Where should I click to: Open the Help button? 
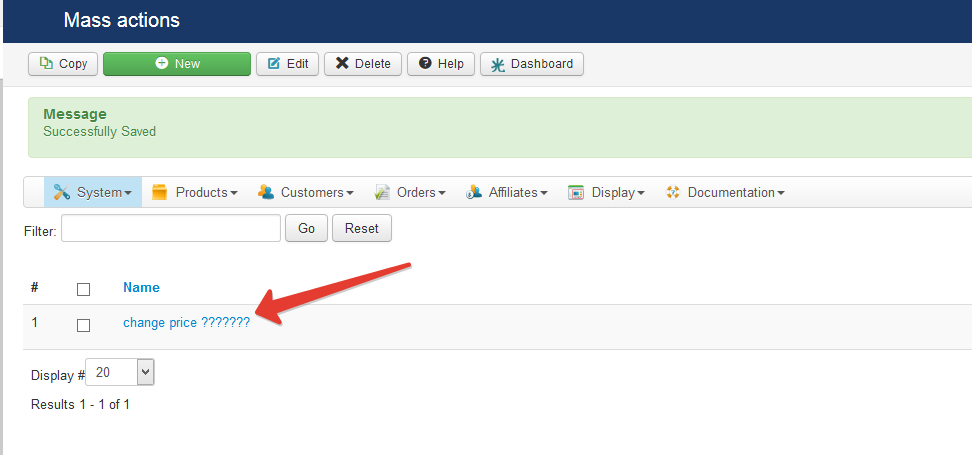[441, 64]
